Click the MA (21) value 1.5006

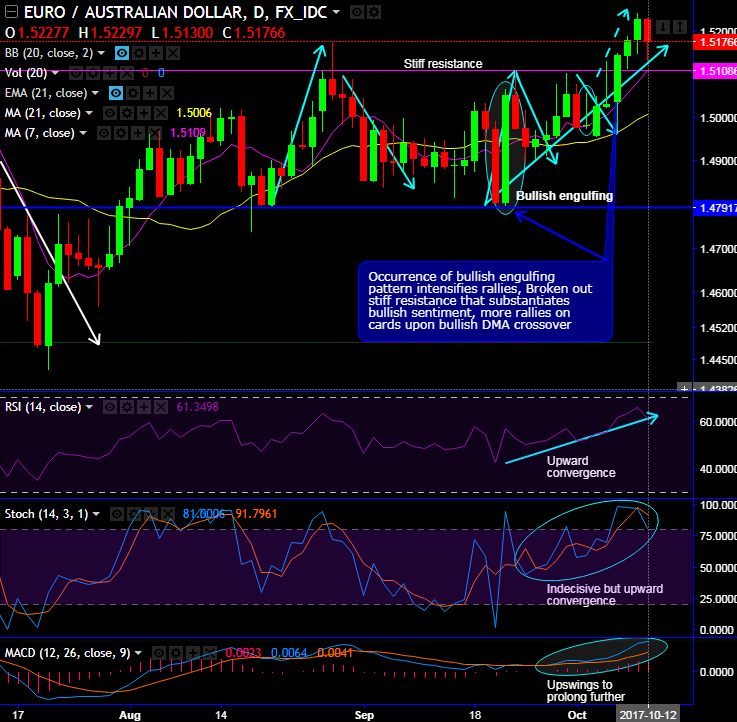tap(194, 113)
